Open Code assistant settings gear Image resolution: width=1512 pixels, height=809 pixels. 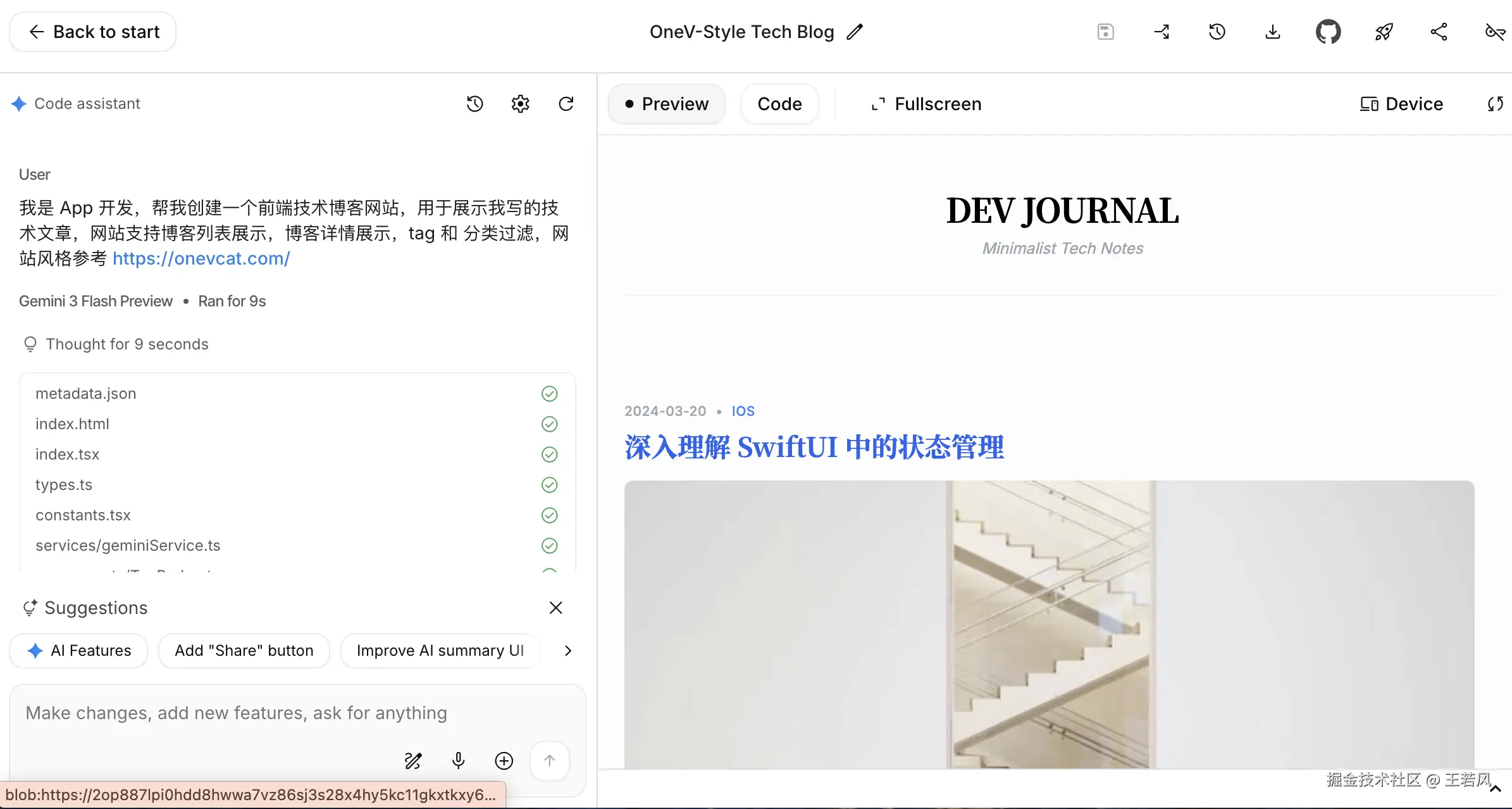[x=520, y=104]
